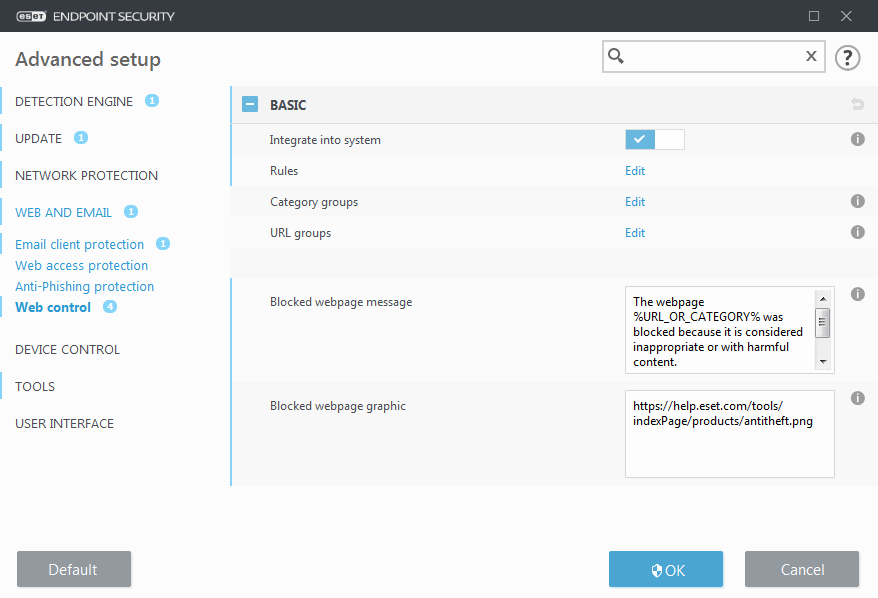The height and width of the screenshot is (598, 878).
Task: Open TOOLS section
Action: pyautogui.click(x=35, y=386)
